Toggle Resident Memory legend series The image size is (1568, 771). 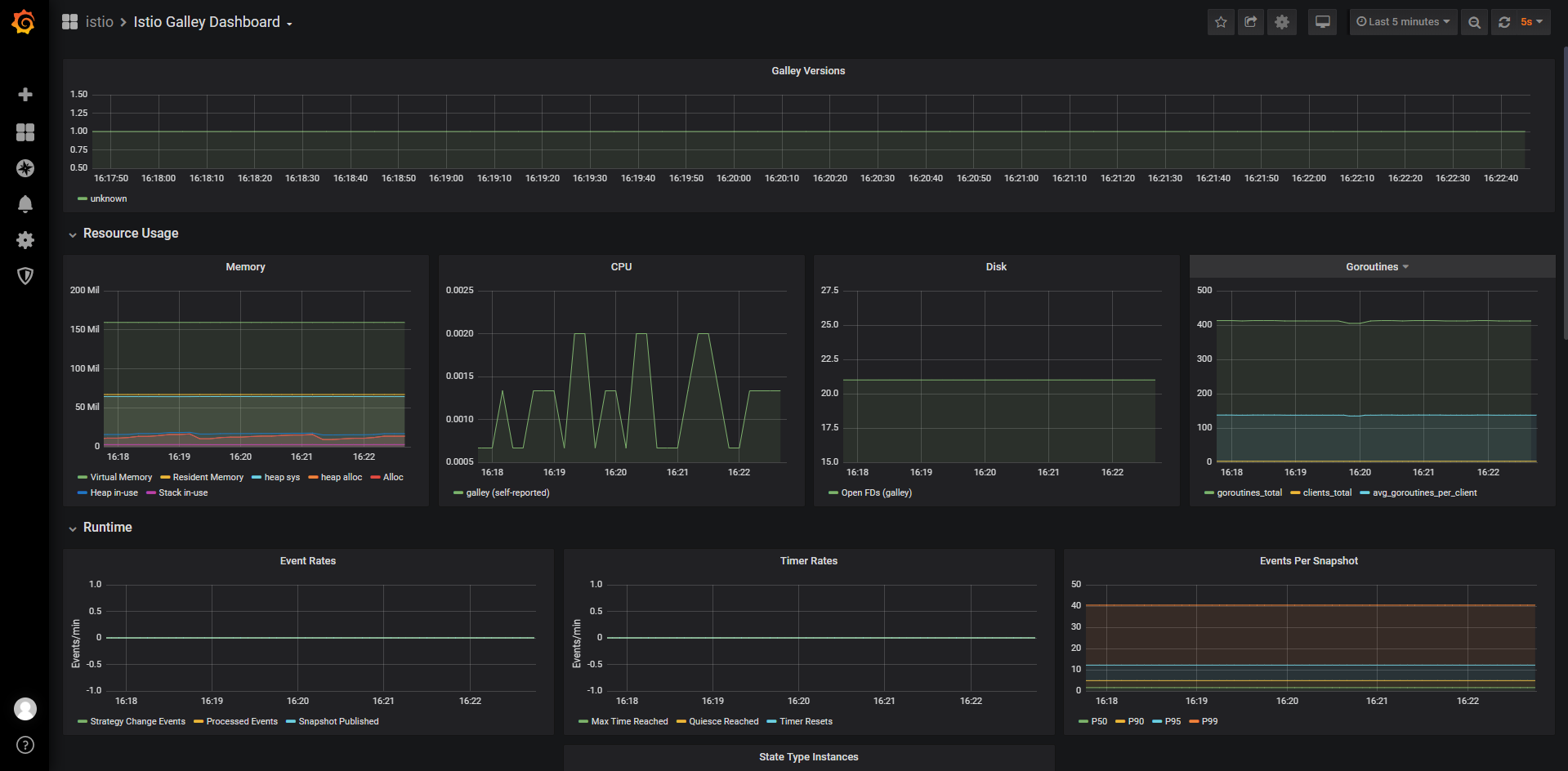coord(208,477)
